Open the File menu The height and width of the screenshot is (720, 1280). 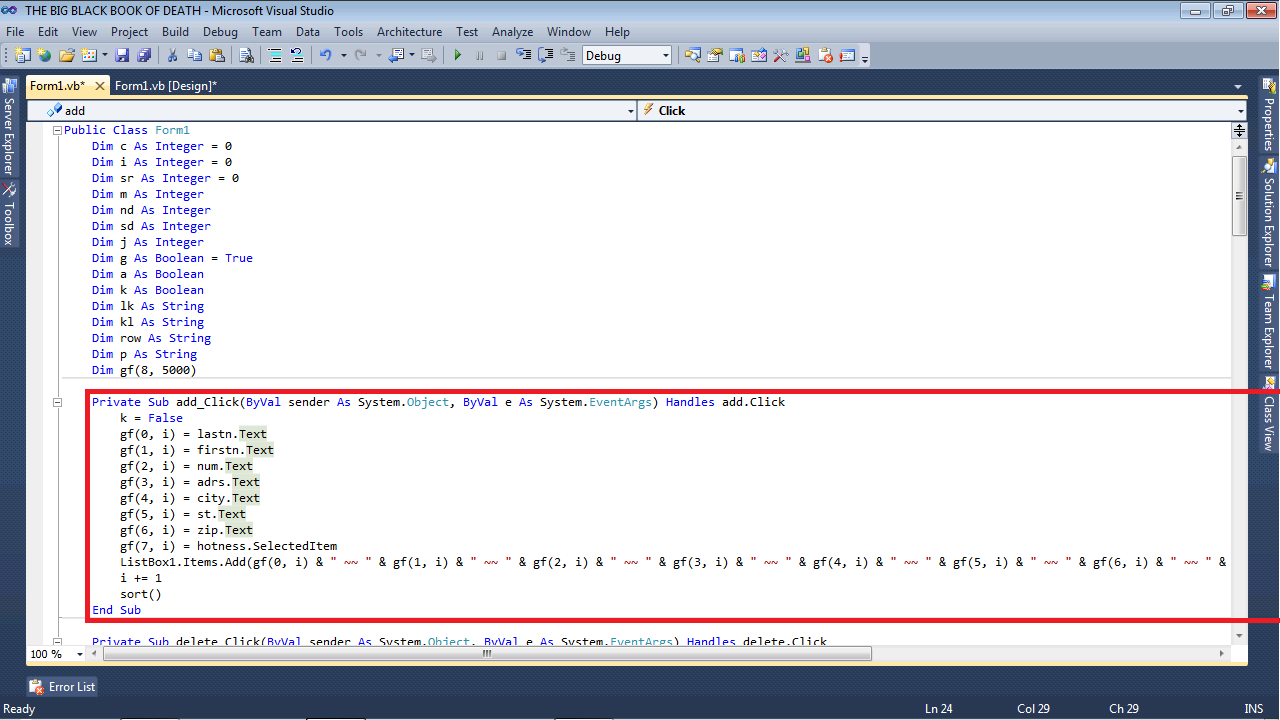tap(15, 32)
